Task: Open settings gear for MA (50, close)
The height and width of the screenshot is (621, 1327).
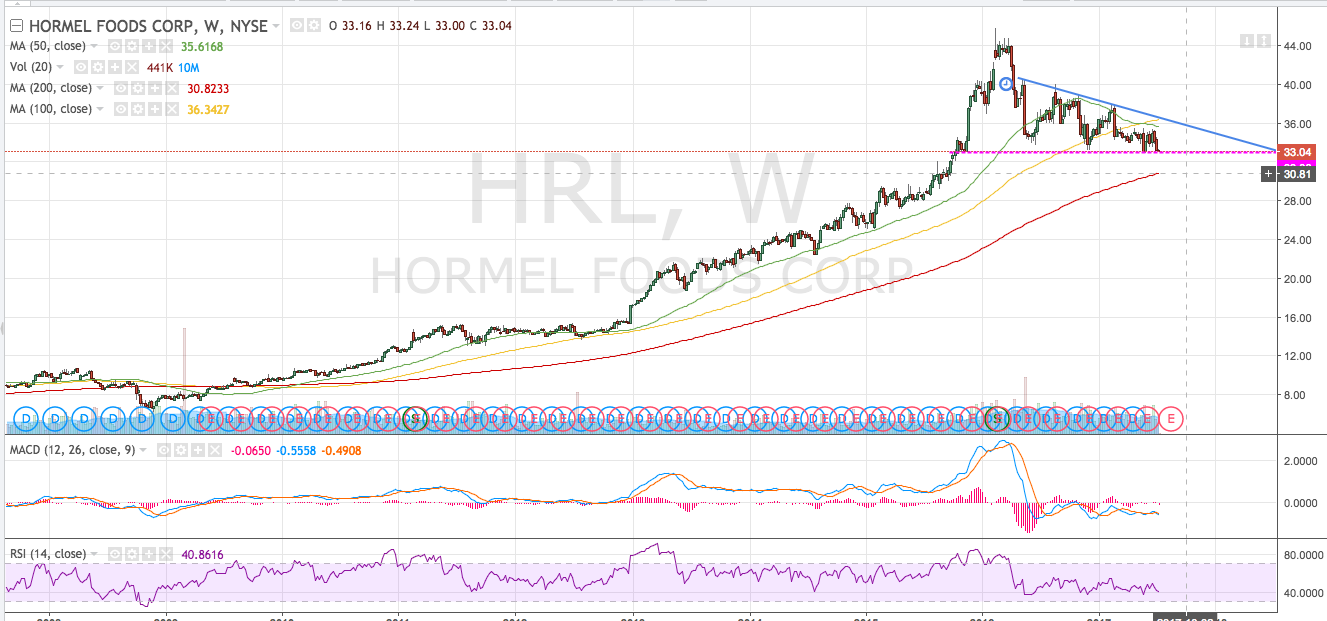Action: (x=131, y=46)
